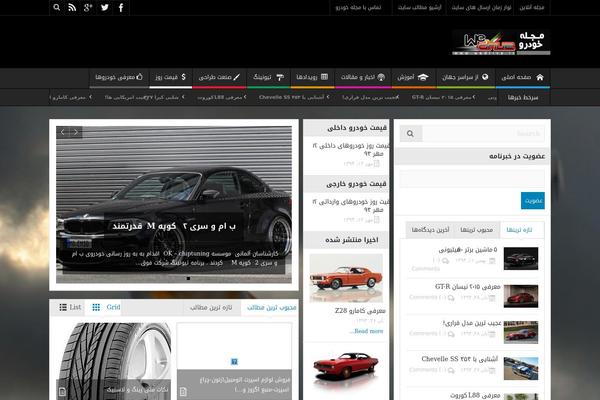Switch posts to List view

[x=70, y=307]
